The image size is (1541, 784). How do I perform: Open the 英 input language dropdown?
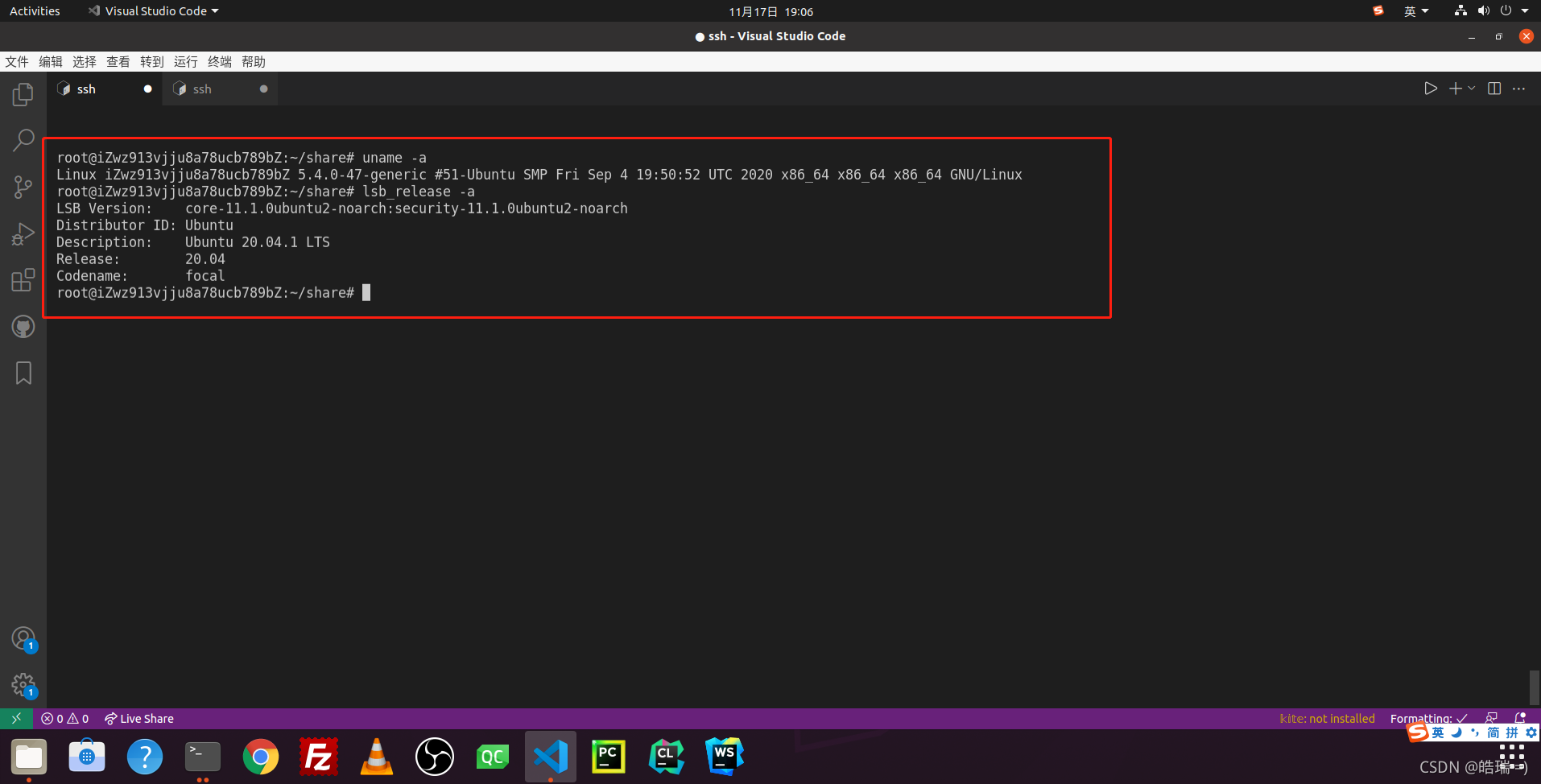1416,11
